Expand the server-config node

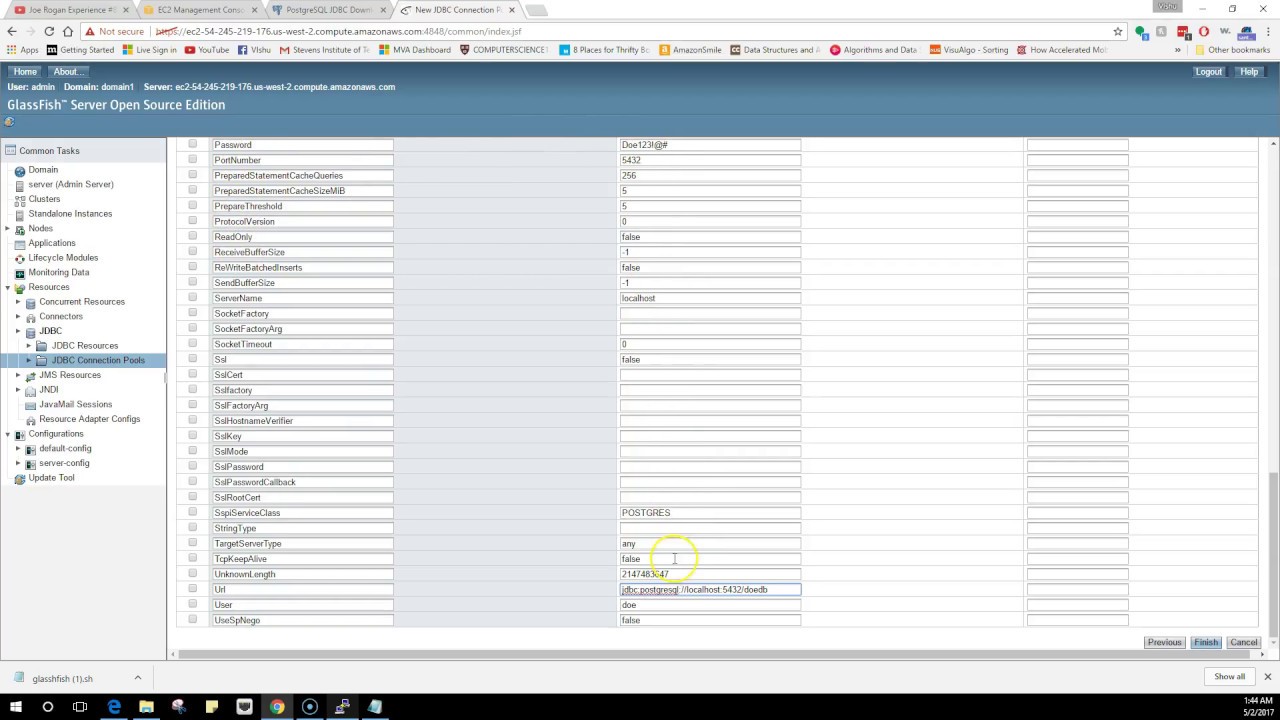pos(18,463)
